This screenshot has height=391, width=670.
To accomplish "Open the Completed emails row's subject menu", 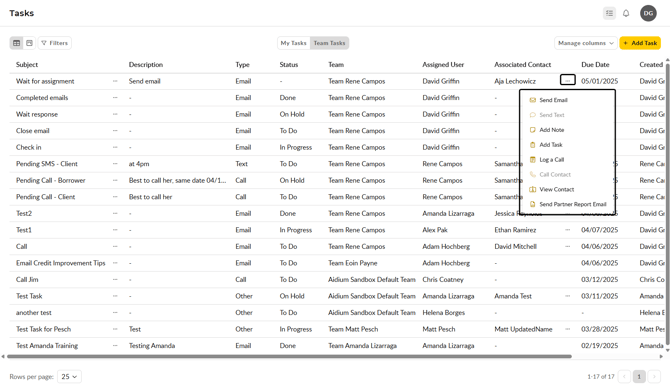I will click(115, 98).
